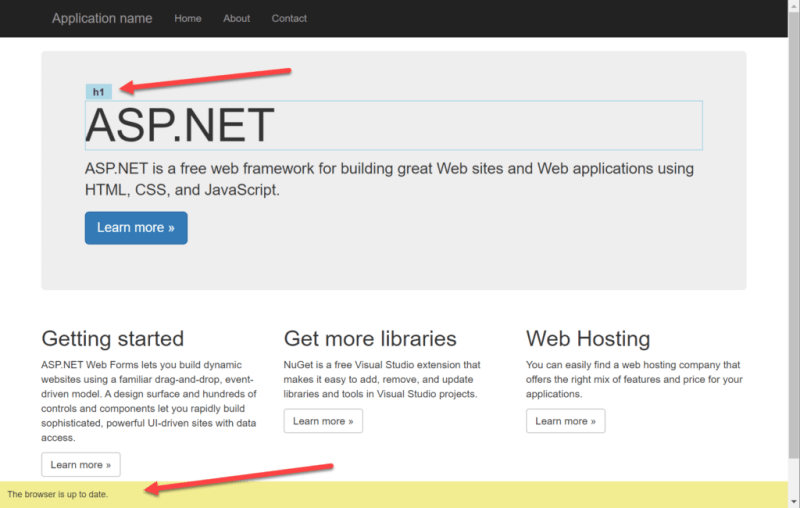Click 'The browser is up to date.' message

tap(58, 494)
